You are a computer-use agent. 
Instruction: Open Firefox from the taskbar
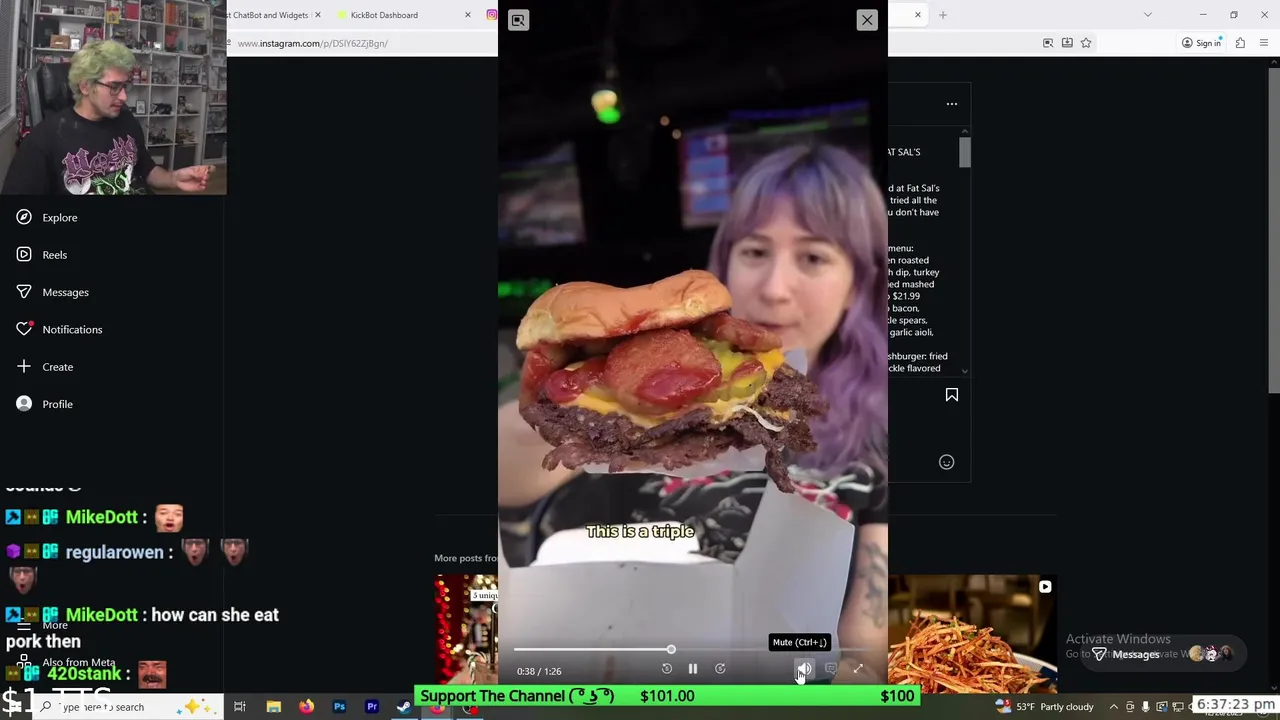tap(306, 707)
